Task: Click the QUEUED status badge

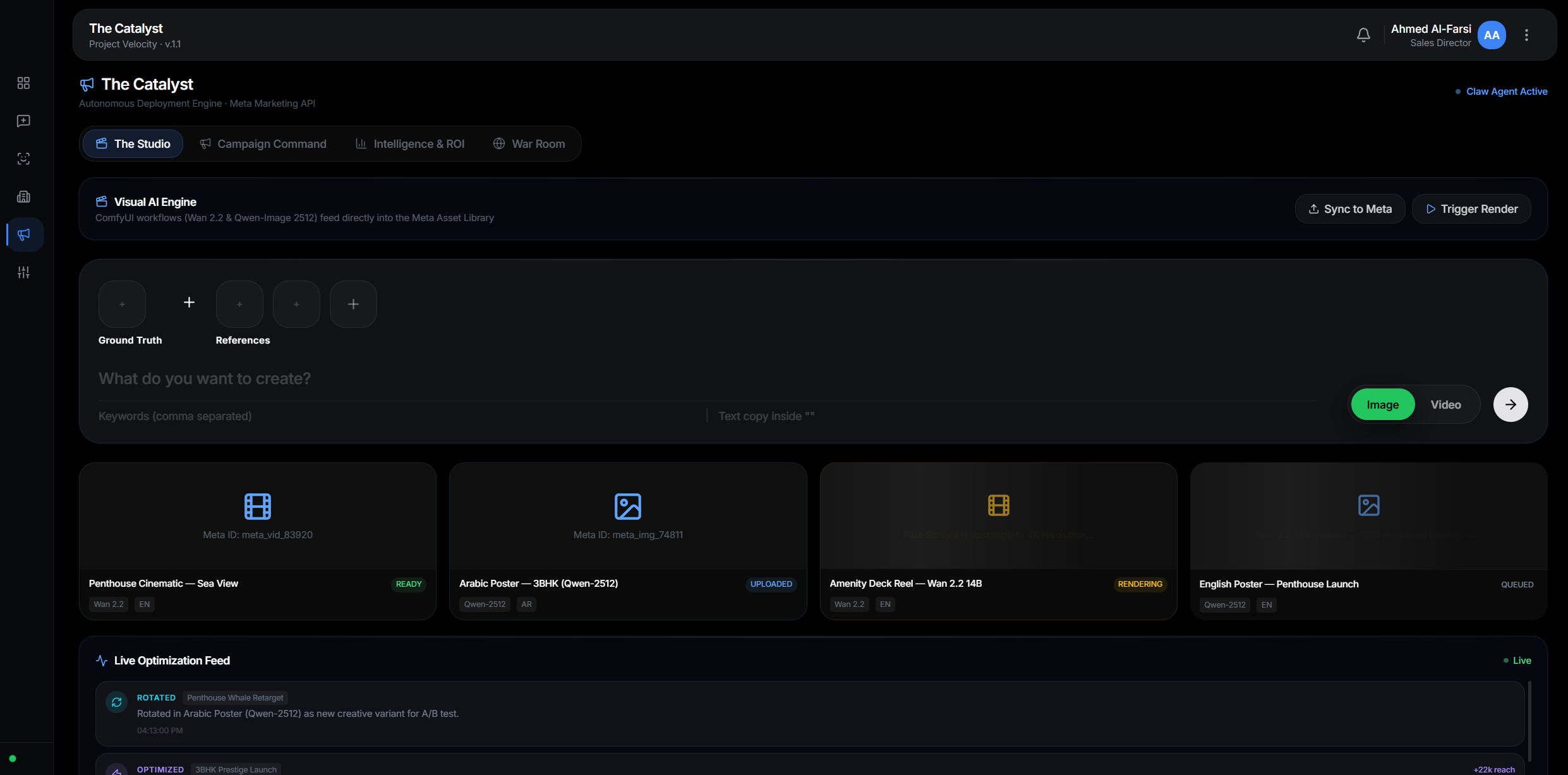Action: click(1517, 585)
